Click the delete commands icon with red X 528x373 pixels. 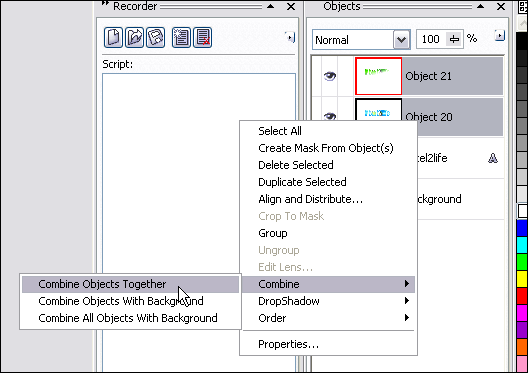click(x=202, y=37)
